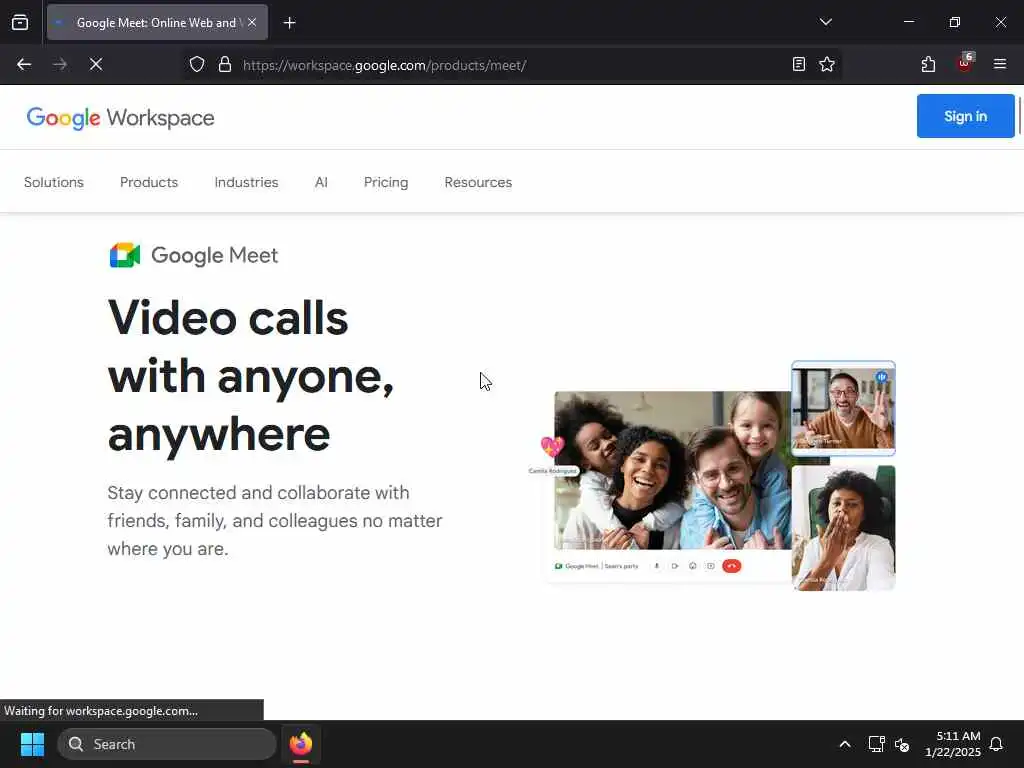Image resolution: width=1024 pixels, height=768 pixels.
Task: Stop loading the page
Action: coord(96,64)
